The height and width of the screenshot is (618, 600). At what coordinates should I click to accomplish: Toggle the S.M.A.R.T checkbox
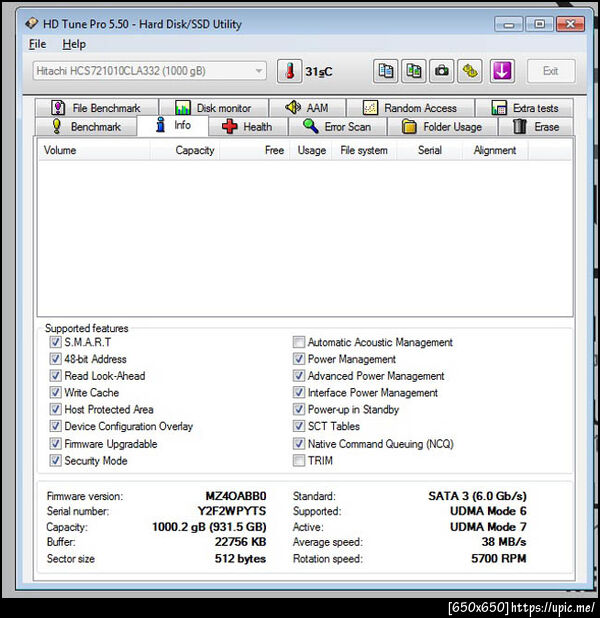55,342
